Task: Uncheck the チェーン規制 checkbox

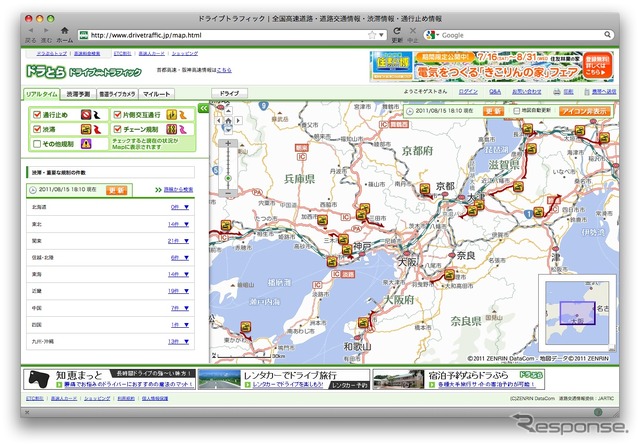Action: (x=118, y=129)
